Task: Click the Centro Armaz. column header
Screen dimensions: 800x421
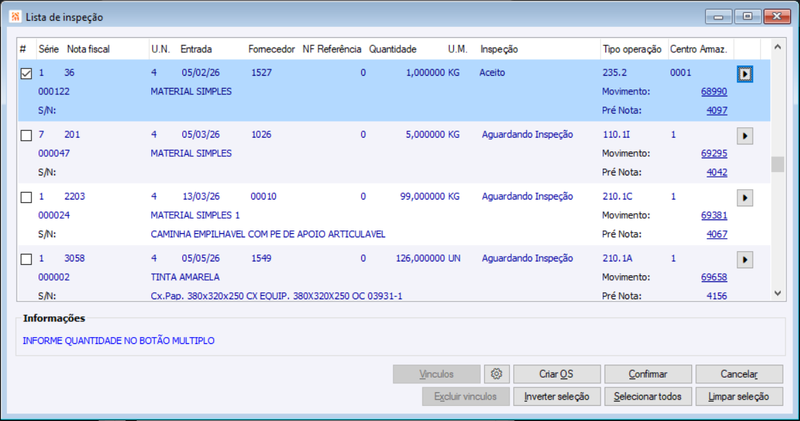Action: (698, 49)
